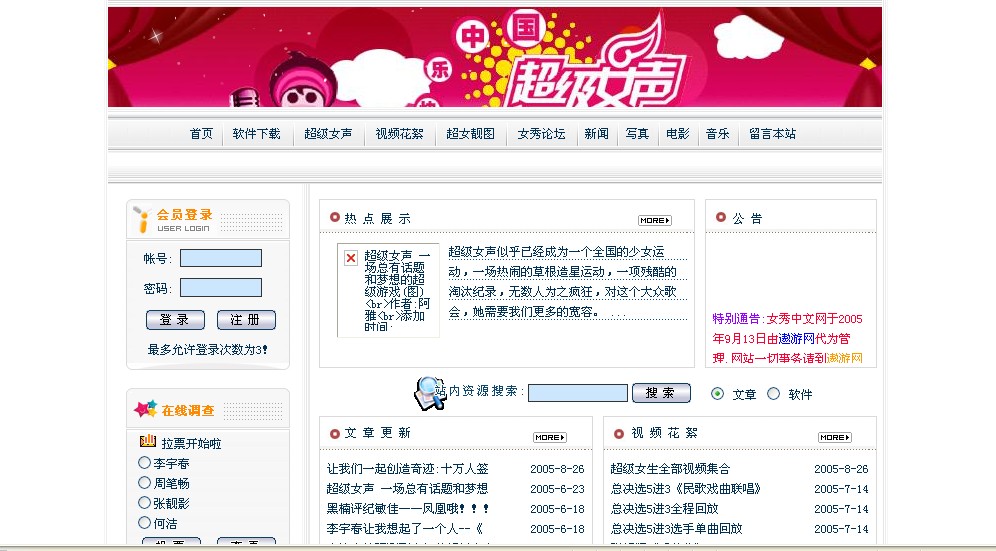Click the magnifier search icon

coord(430,393)
